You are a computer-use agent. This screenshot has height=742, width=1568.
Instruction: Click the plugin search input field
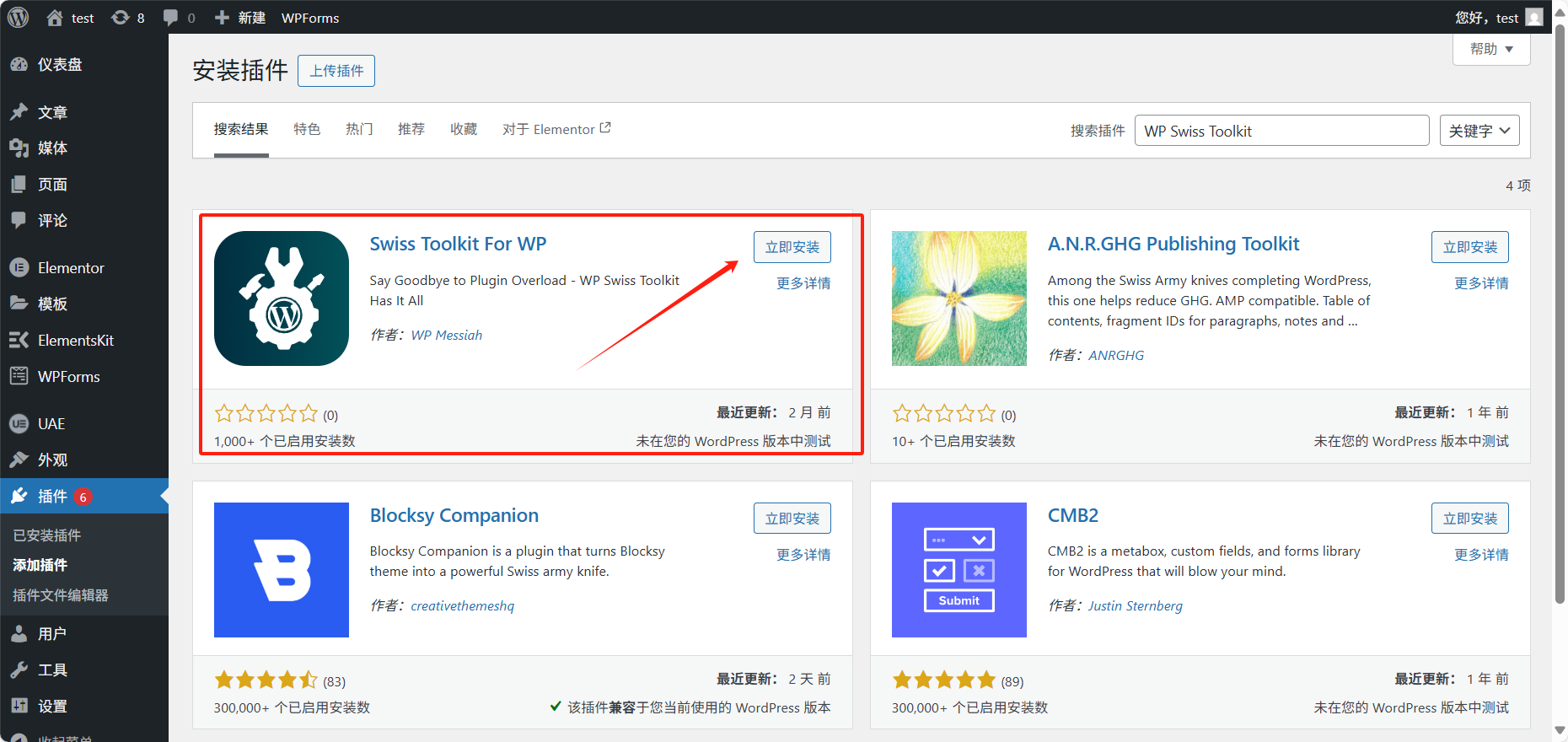point(1281,131)
